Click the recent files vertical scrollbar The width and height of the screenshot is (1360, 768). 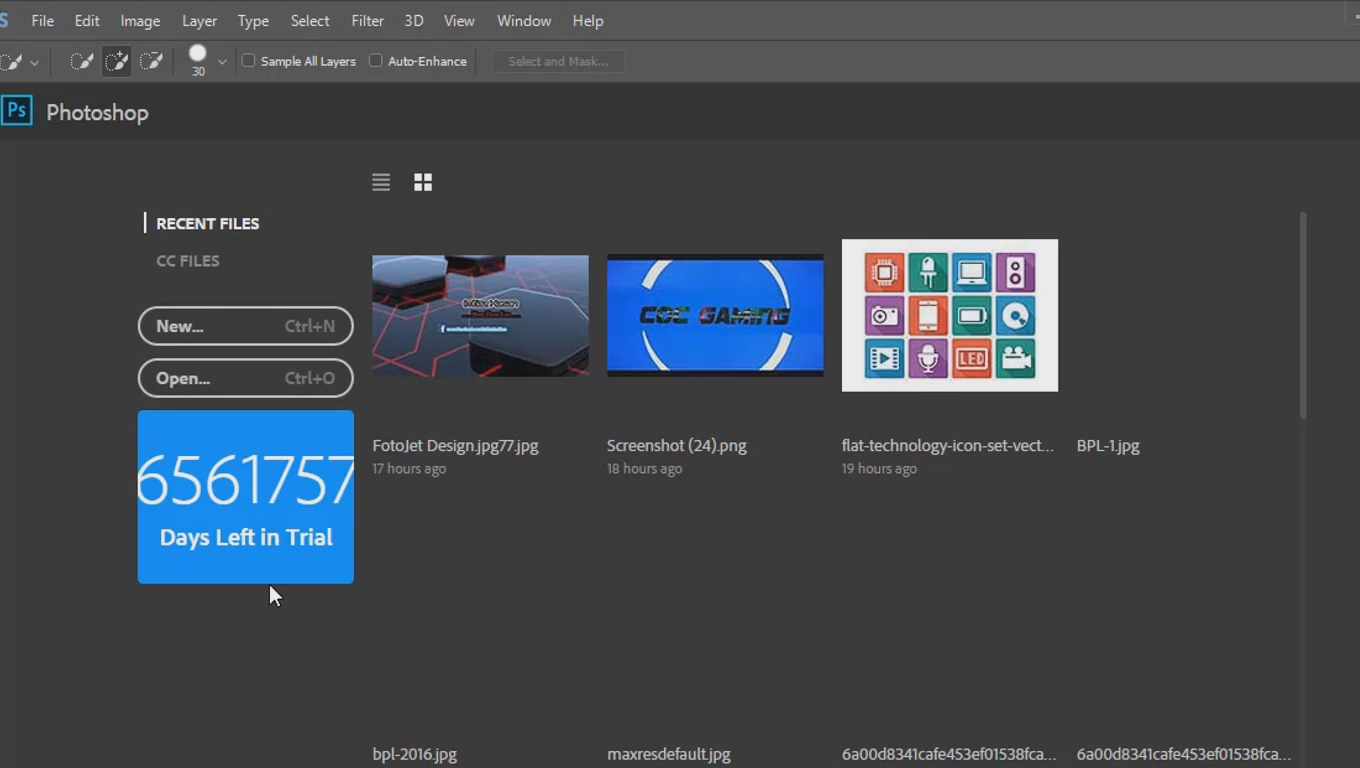pos(1303,315)
